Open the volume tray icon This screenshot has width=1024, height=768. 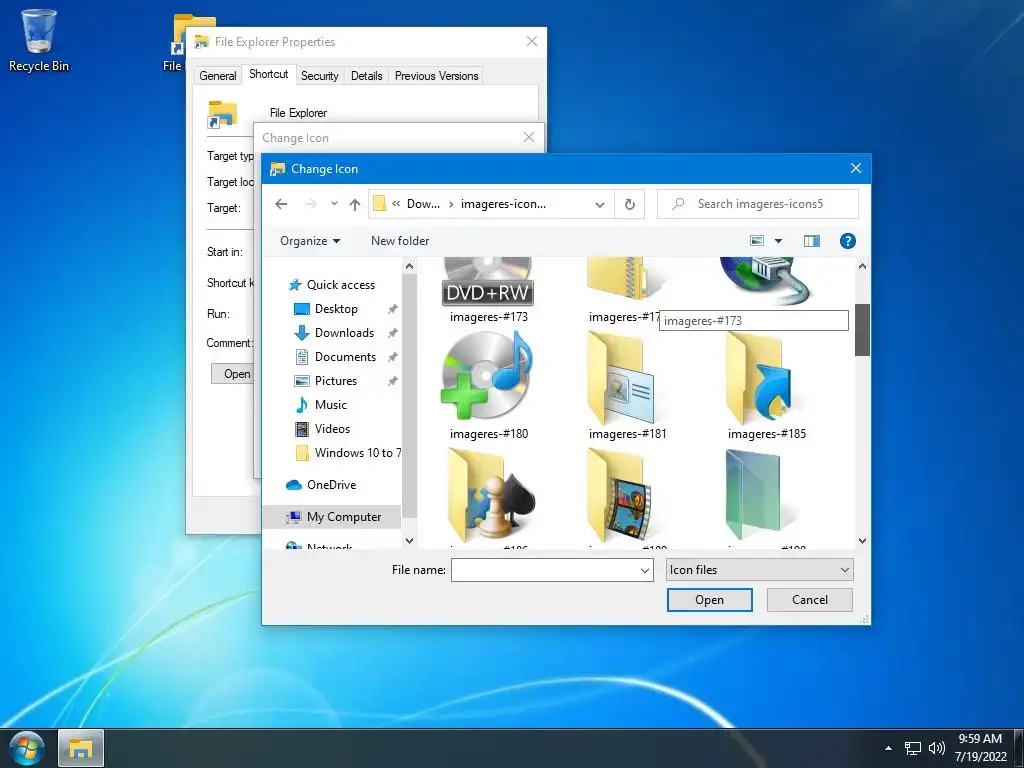(936, 748)
